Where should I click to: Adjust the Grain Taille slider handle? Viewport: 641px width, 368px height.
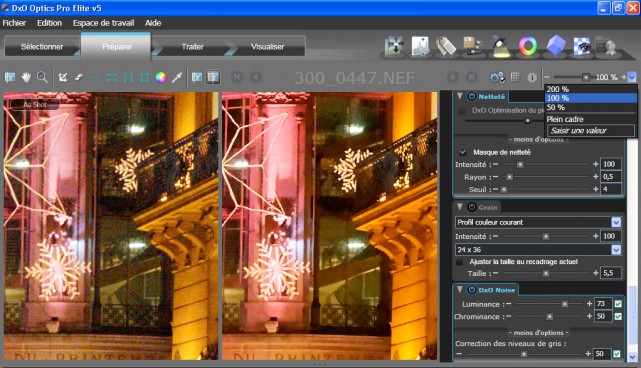545,274
